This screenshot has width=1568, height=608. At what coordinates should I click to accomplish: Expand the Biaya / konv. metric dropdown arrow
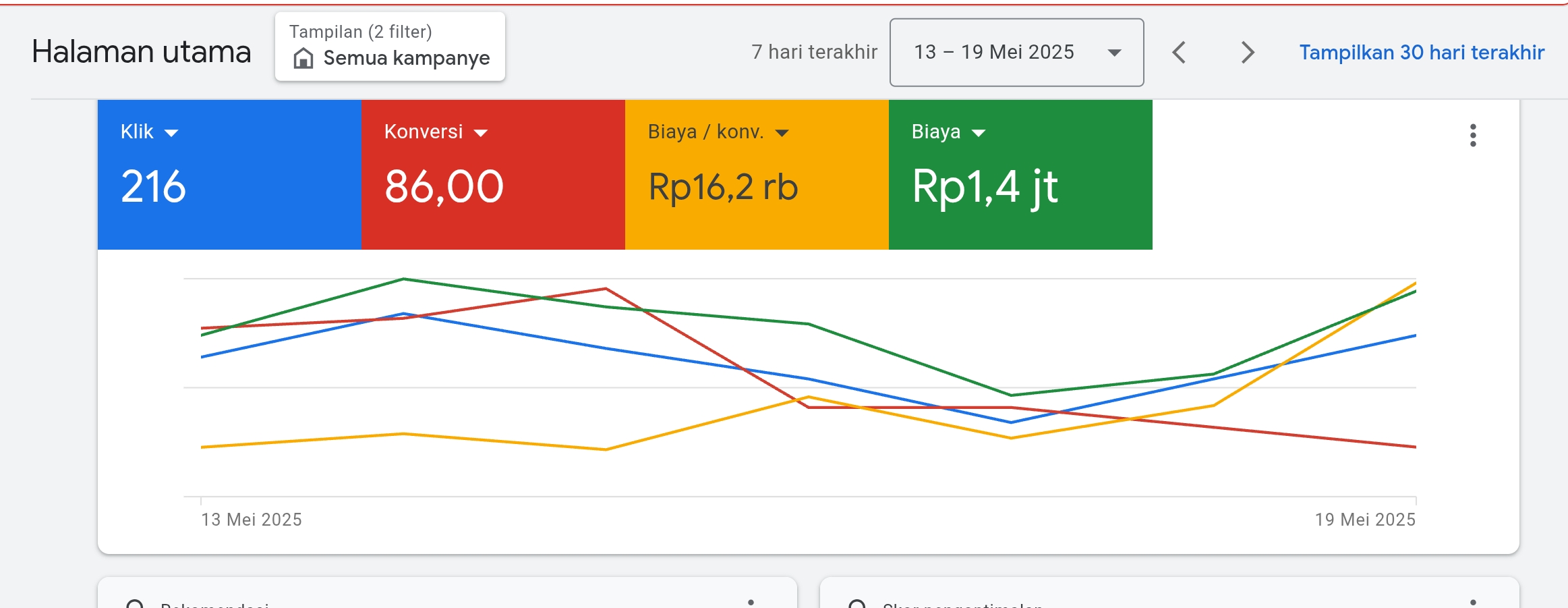click(x=782, y=133)
